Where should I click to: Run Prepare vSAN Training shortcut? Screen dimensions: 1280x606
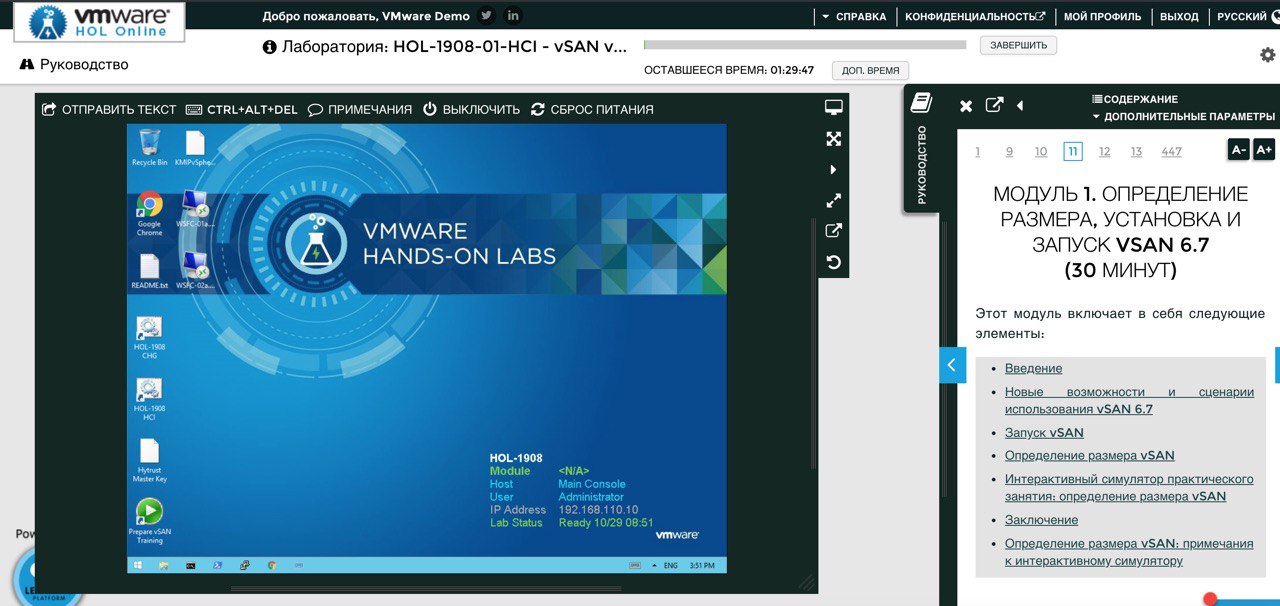coord(149,522)
